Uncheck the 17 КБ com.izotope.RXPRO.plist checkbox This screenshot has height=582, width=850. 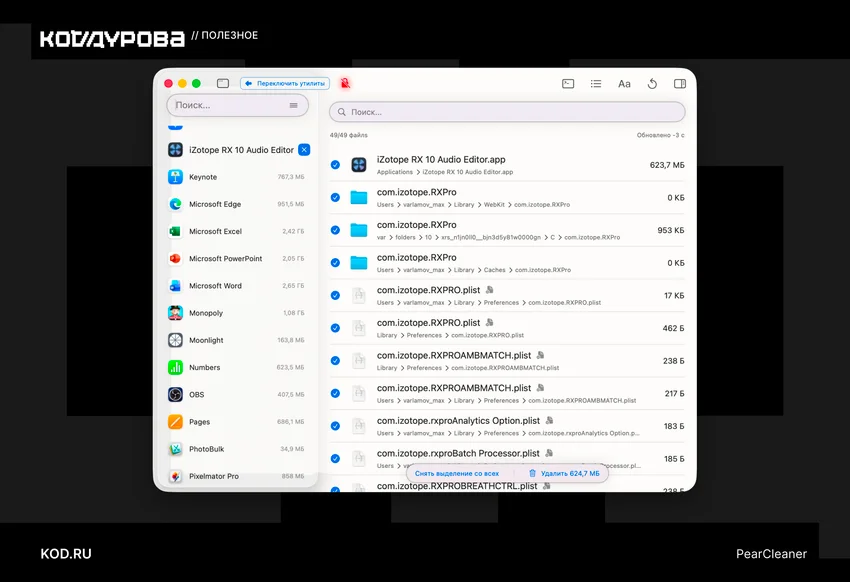(335, 295)
